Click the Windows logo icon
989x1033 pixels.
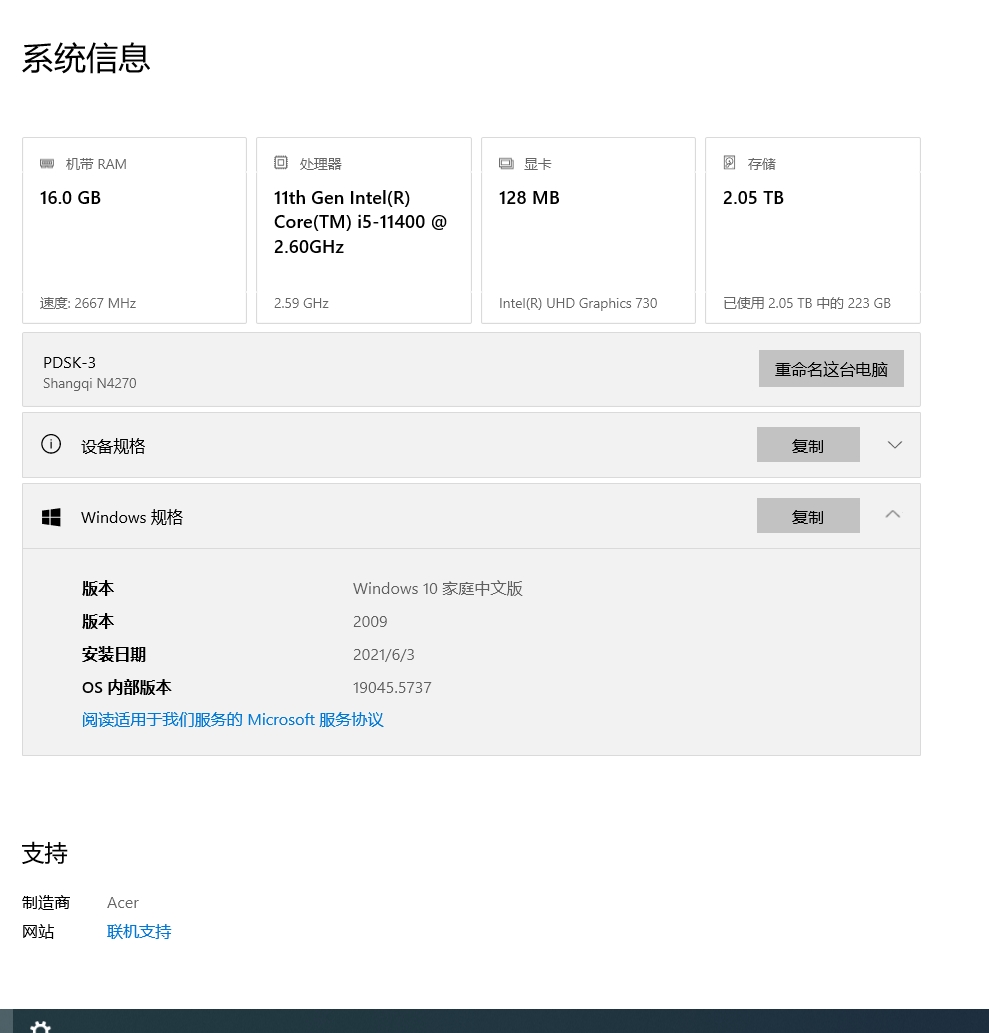coord(51,517)
